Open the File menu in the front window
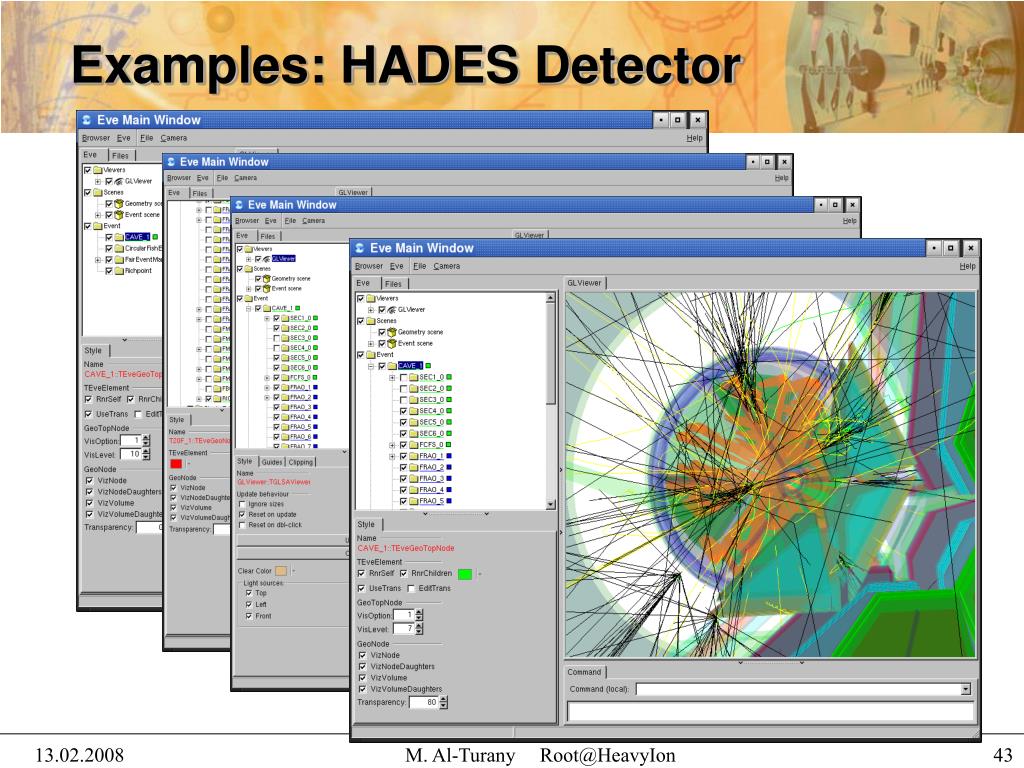The image size is (1024, 768). 419,266
